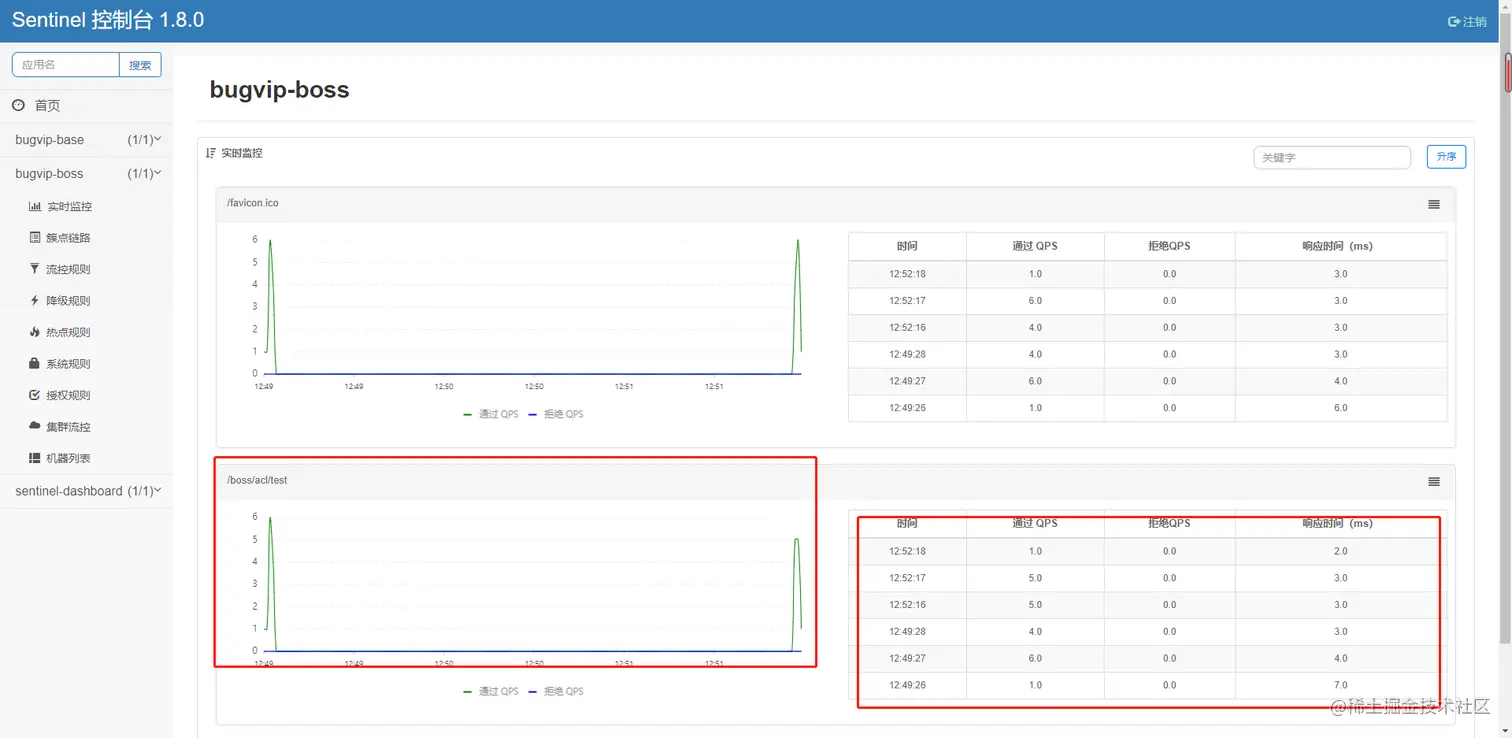The image size is (1512, 738).
Task: Click the 升序 sort button
Action: [x=1446, y=156]
